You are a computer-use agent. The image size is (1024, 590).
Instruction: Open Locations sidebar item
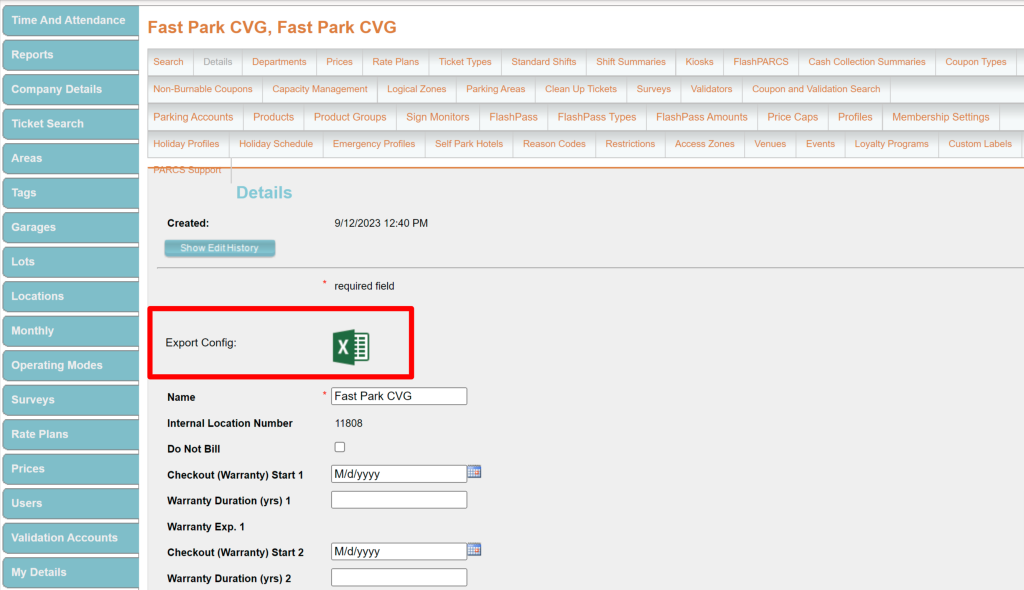[x=71, y=297]
